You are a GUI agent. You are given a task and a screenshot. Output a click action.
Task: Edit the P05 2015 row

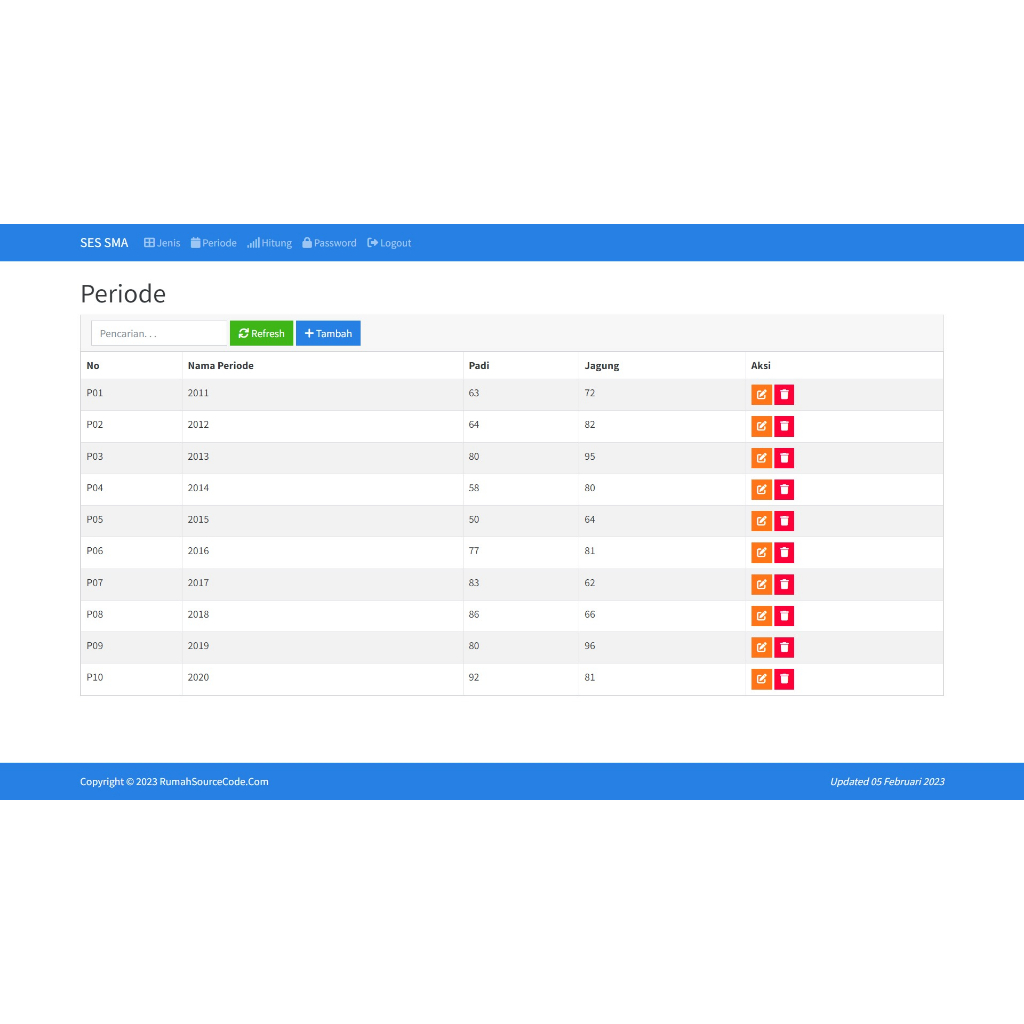pos(761,521)
